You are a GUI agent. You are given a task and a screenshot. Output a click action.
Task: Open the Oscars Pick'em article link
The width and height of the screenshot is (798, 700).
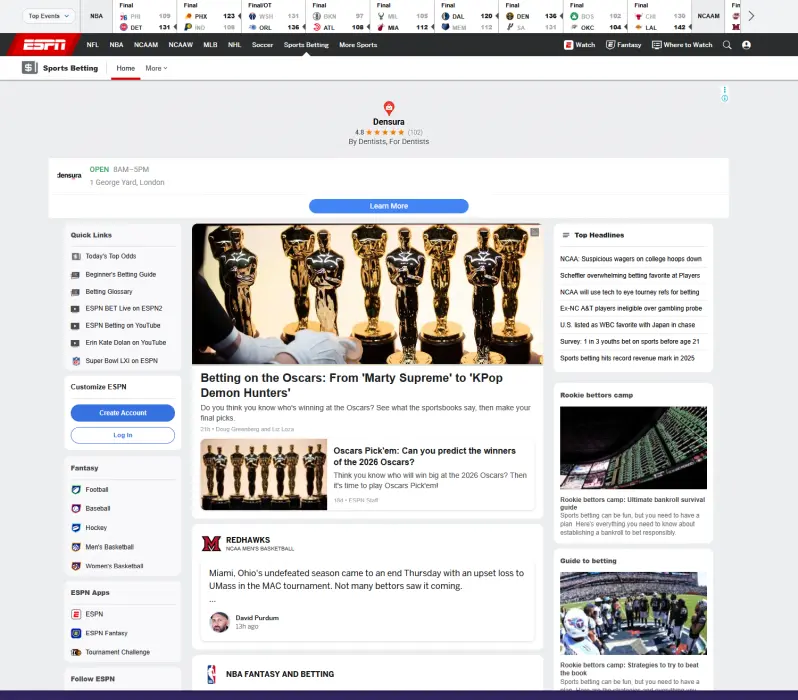point(424,457)
